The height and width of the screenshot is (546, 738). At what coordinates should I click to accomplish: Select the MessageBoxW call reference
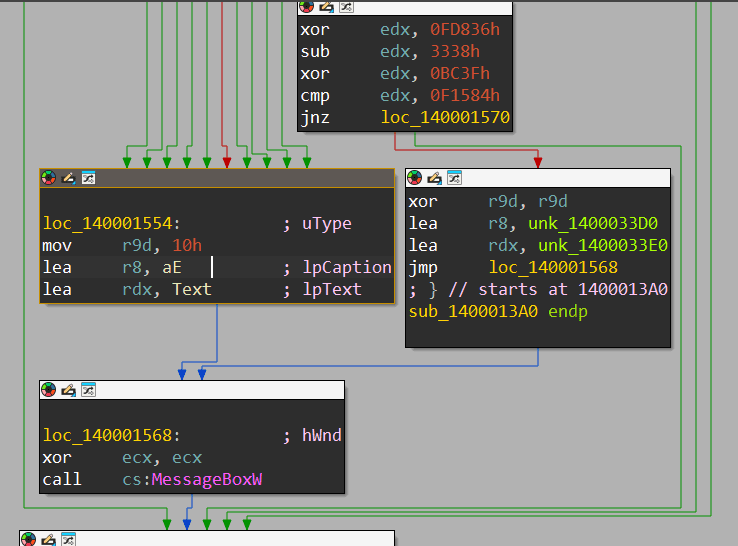point(206,480)
